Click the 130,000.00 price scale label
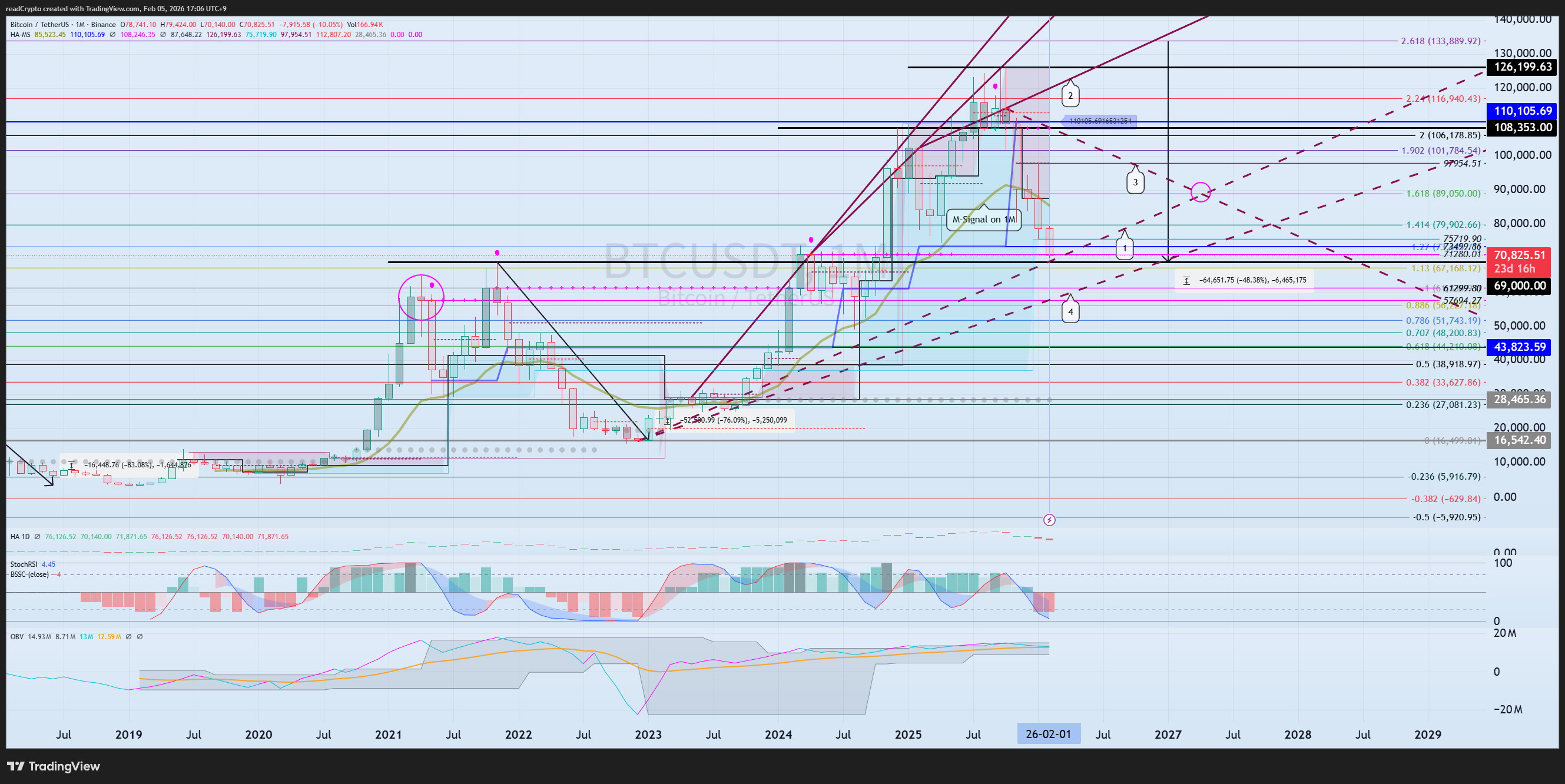This screenshot has width=1565, height=784. [x=1522, y=54]
